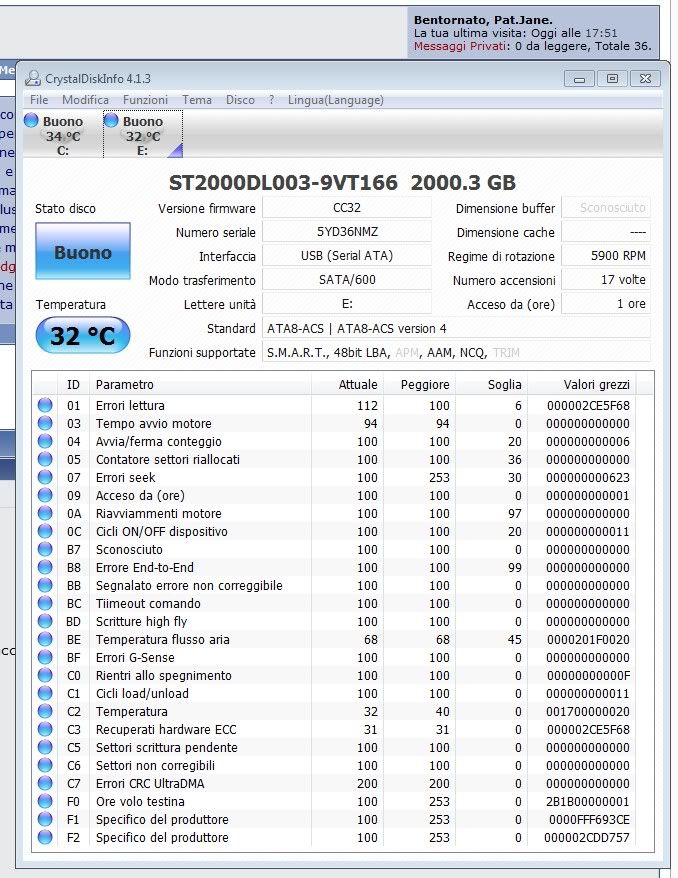Click raw value 000002CE5F68 of Errori lettura
The width and height of the screenshot is (678, 878).
point(588,405)
